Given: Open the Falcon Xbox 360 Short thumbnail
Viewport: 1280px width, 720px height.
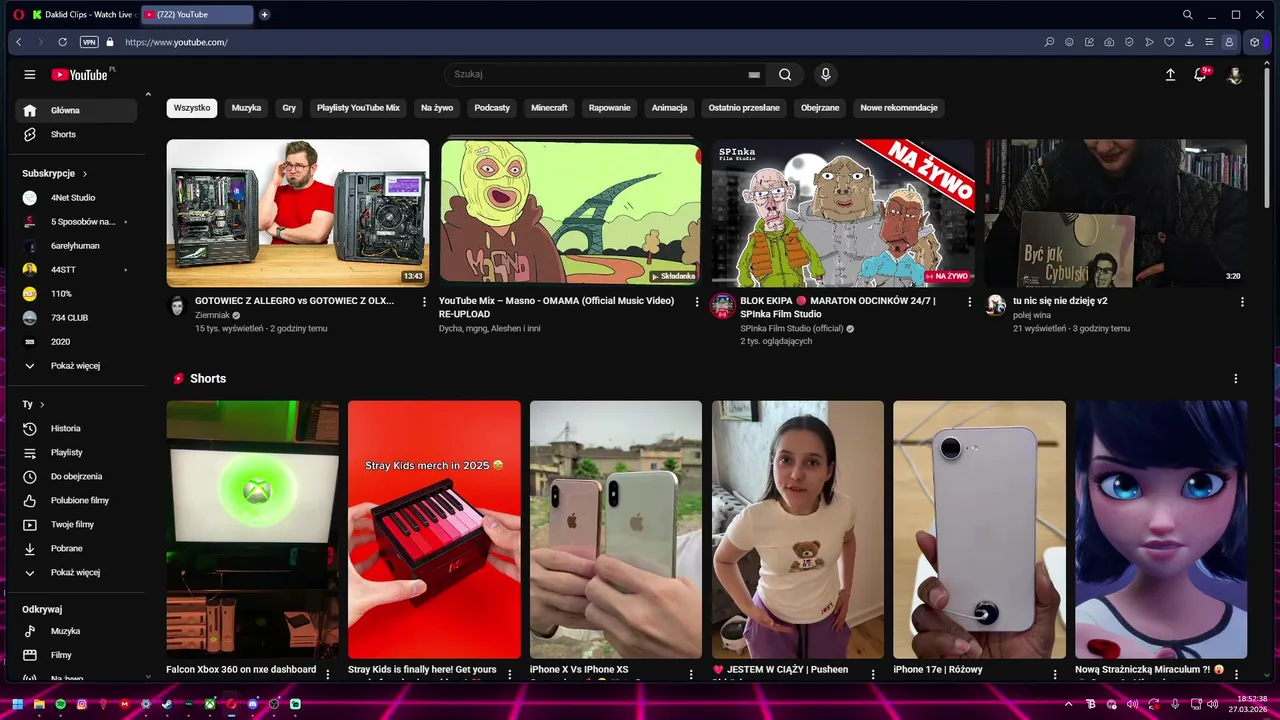Looking at the screenshot, I should (253, 530).
